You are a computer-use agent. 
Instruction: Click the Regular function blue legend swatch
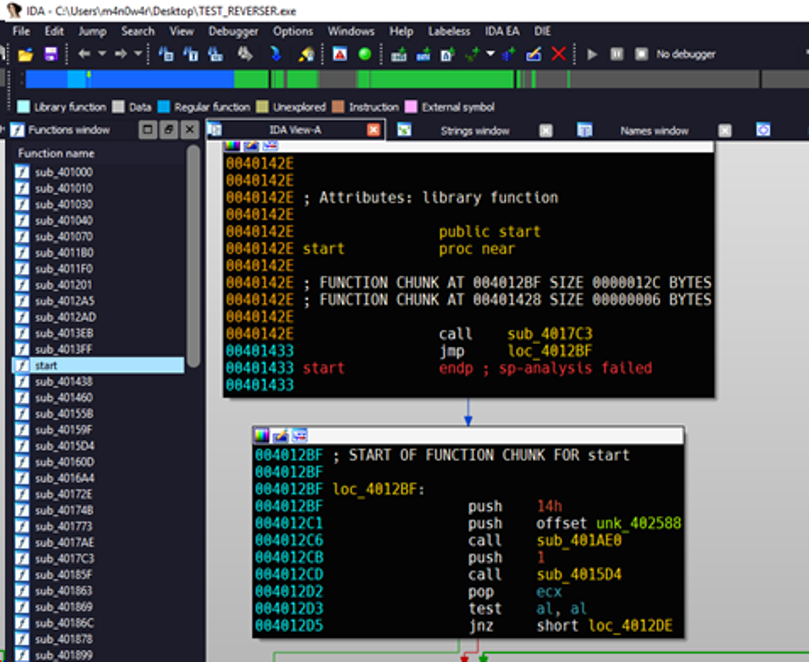pyautogui.click(x=164, y=107)
